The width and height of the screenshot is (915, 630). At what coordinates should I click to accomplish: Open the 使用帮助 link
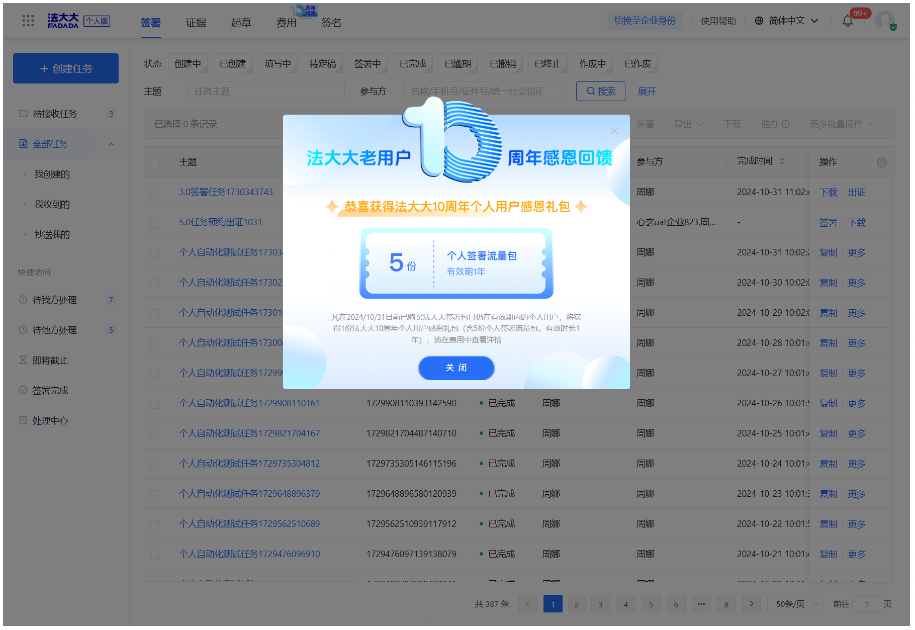click(718, 21)
